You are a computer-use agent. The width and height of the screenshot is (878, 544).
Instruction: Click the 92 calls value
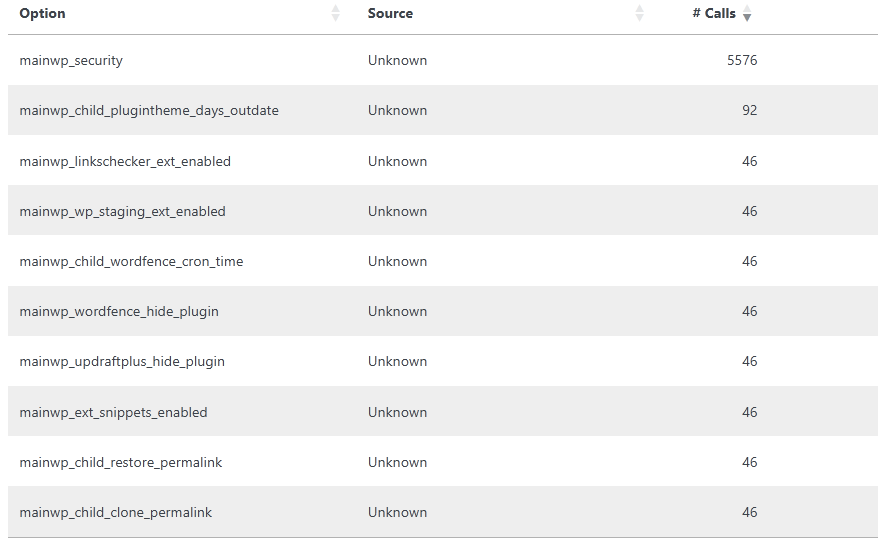tap(750, 110)
